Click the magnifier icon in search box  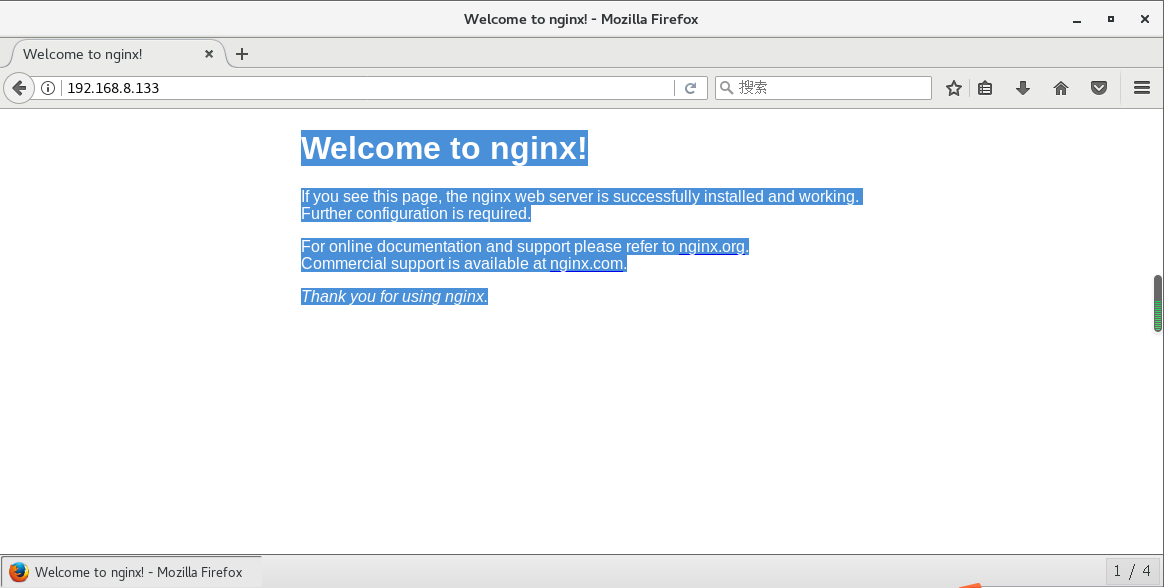tap(727, 88)
